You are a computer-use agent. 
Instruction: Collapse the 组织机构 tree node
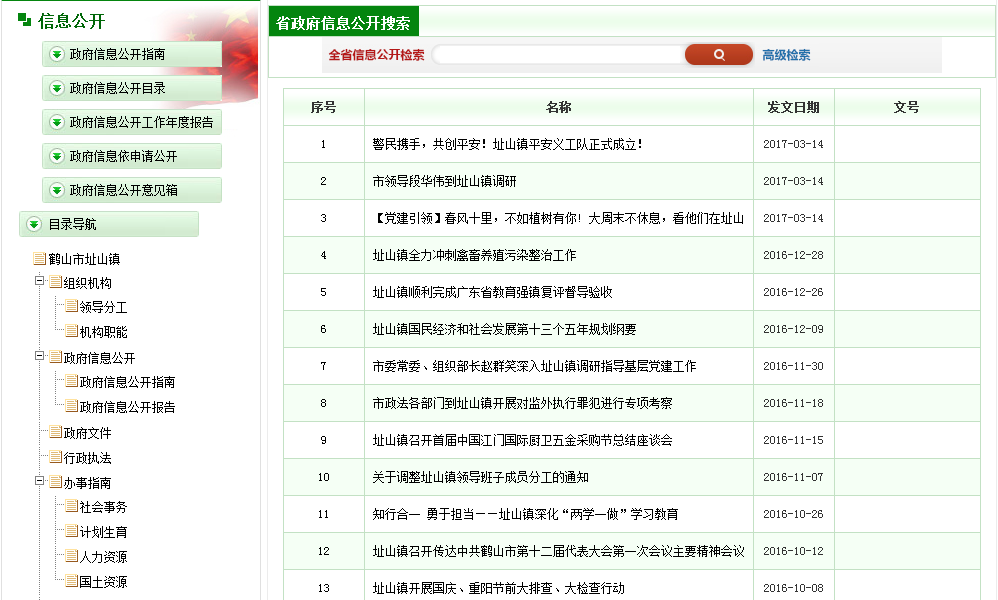click(40, 282)
